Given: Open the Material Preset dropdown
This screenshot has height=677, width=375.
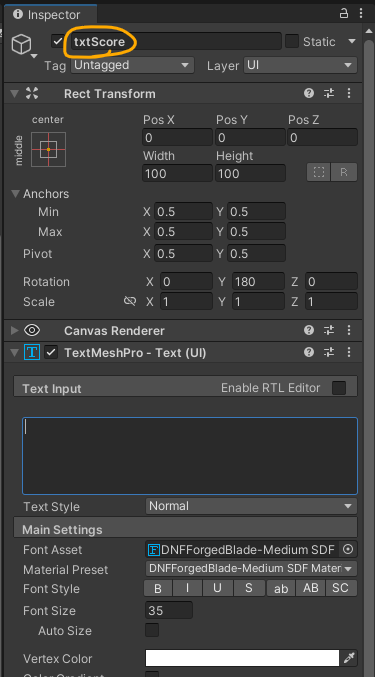Looking at the screenshot, I should click(x=251, y=569).
